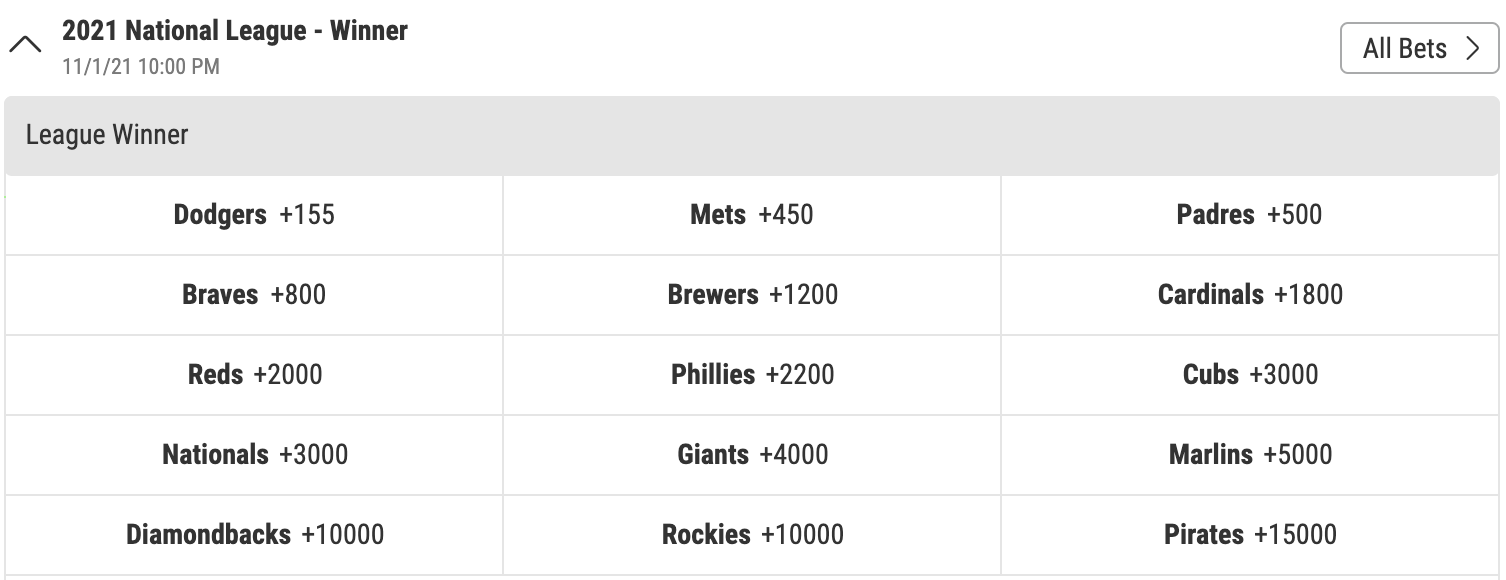The width and height of the screenshot is (1506, 580).
Task: Choose Cubs +3000 to win
Action: pyautogui.click(x=1250, y=375)
